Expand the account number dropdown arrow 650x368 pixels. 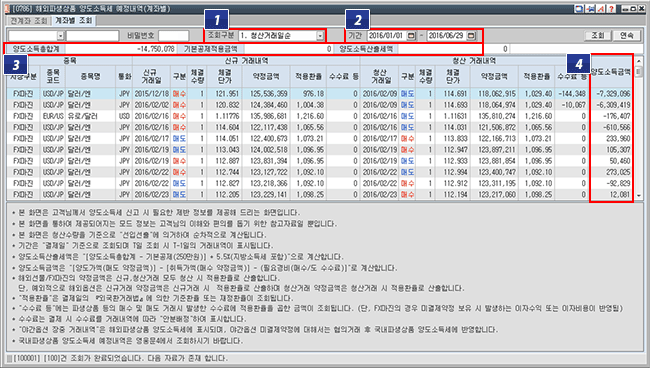click(x=61, y=36)
